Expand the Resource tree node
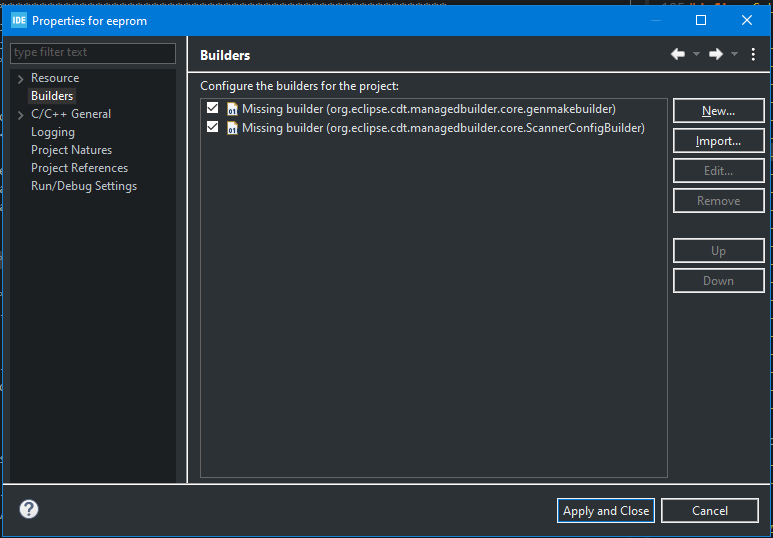The height and width of the screenshot is (538, 773). (x=20, y=79)
